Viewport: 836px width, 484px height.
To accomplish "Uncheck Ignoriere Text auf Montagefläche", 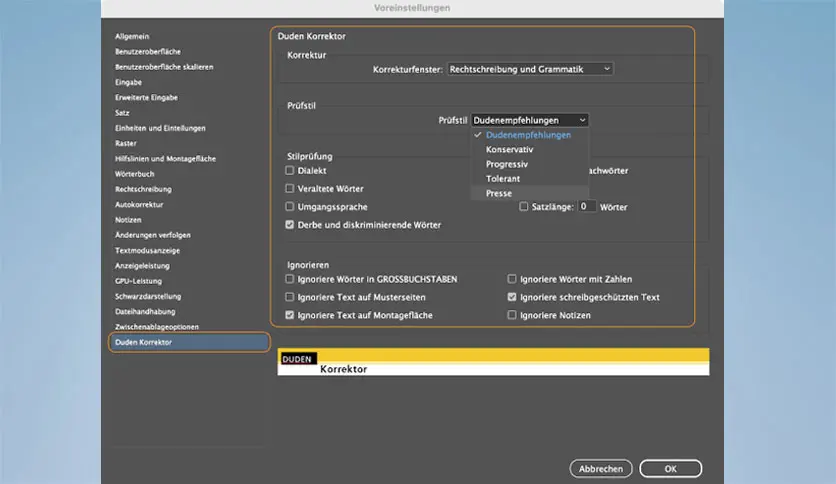I will 290,315.
